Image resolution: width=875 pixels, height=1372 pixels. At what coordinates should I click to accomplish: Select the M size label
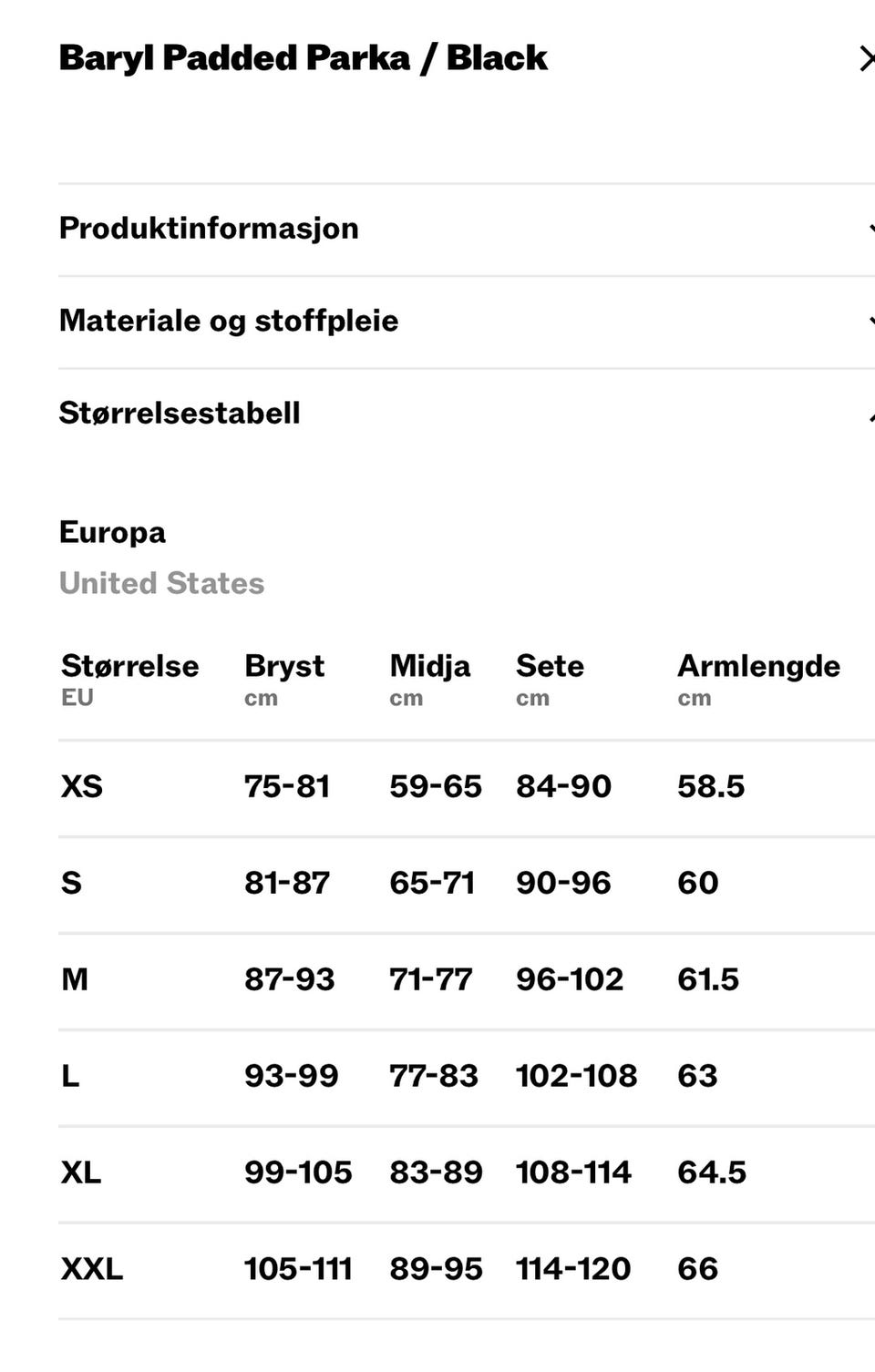(75, 979)
